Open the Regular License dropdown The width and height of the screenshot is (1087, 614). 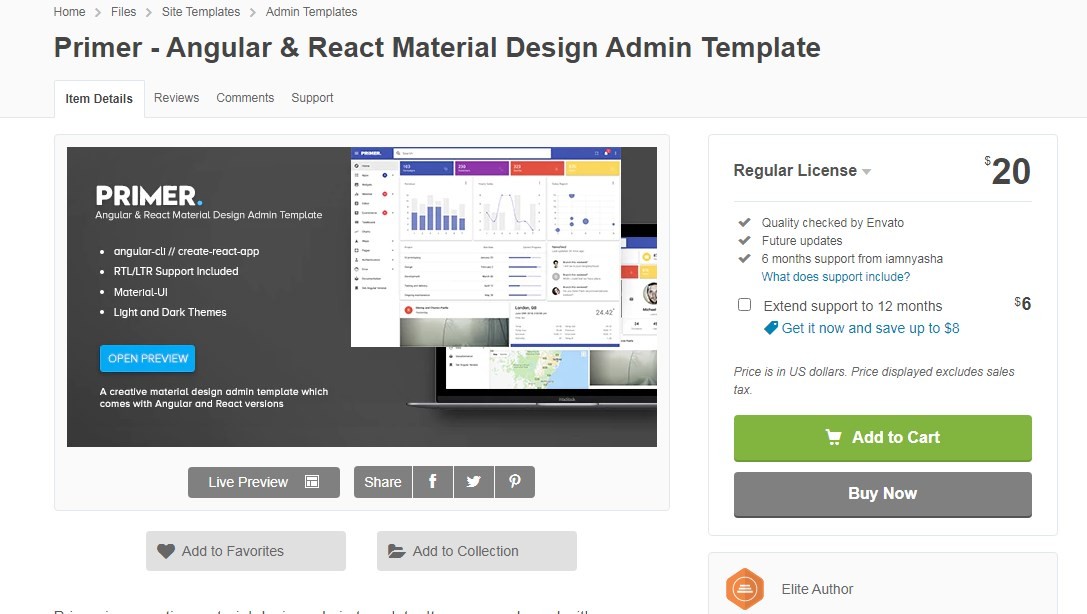coord(802,170)
